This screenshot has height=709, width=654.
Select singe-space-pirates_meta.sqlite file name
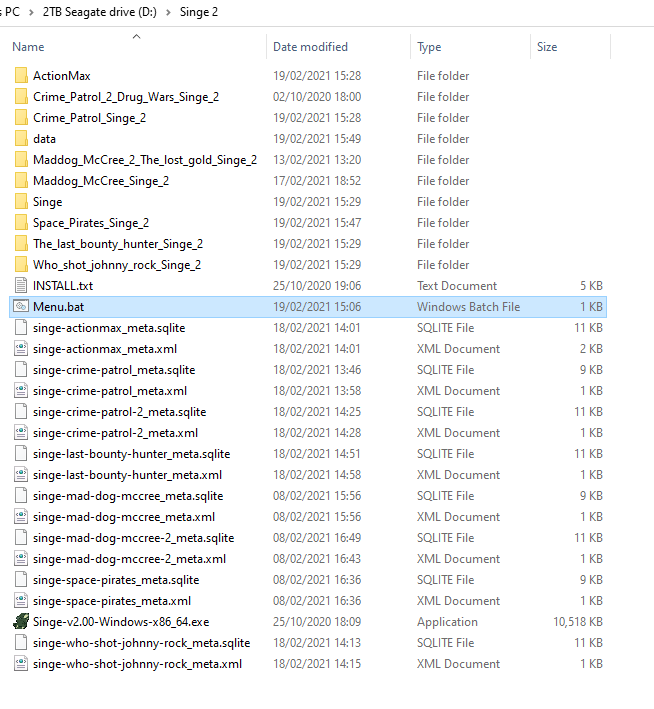click(x=116, y=580)
